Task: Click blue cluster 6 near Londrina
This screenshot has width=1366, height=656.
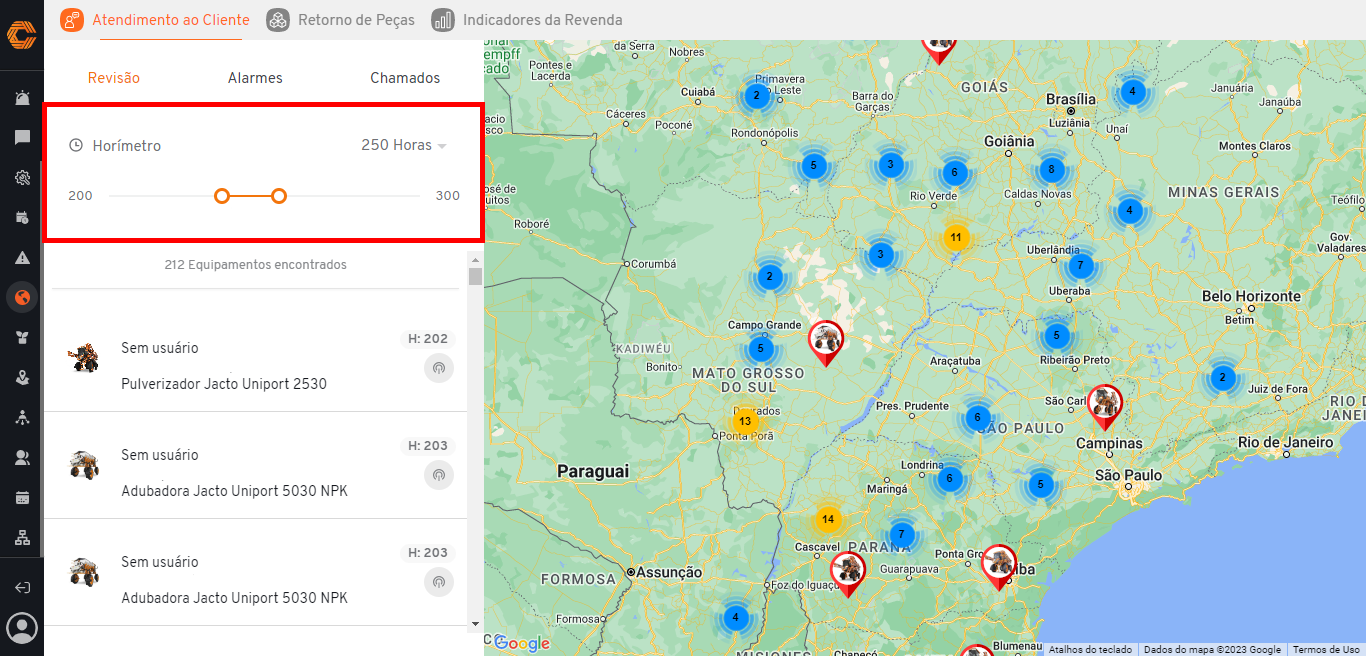Action: (950, 478)
